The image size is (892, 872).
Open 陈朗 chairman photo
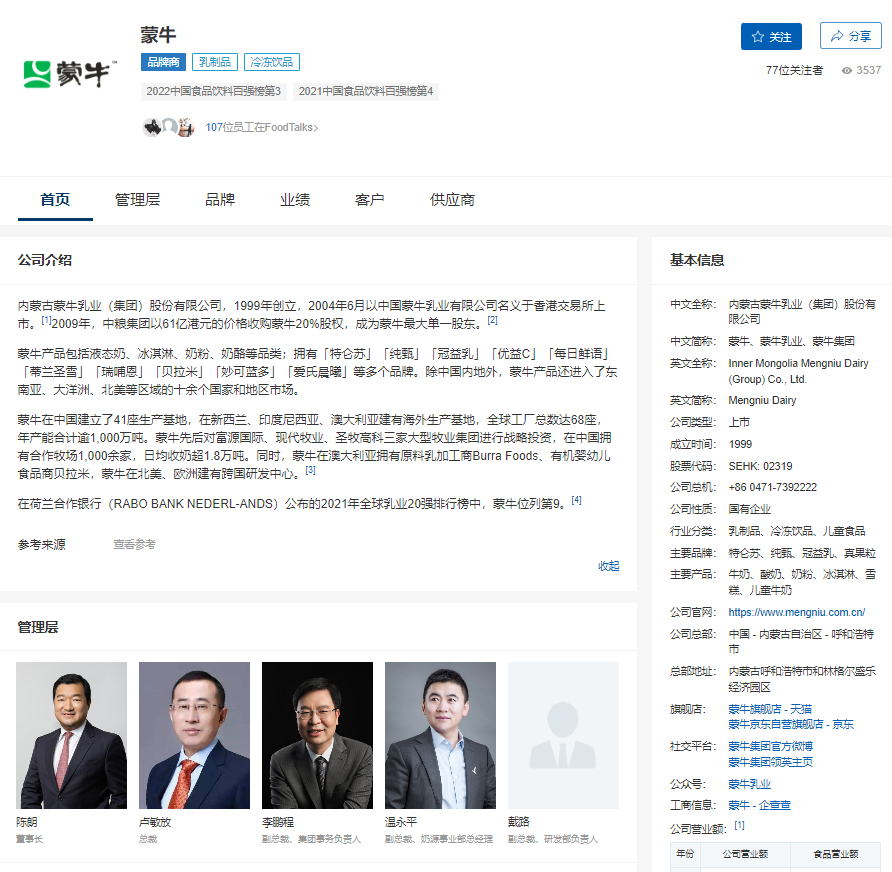click(72, 735)
